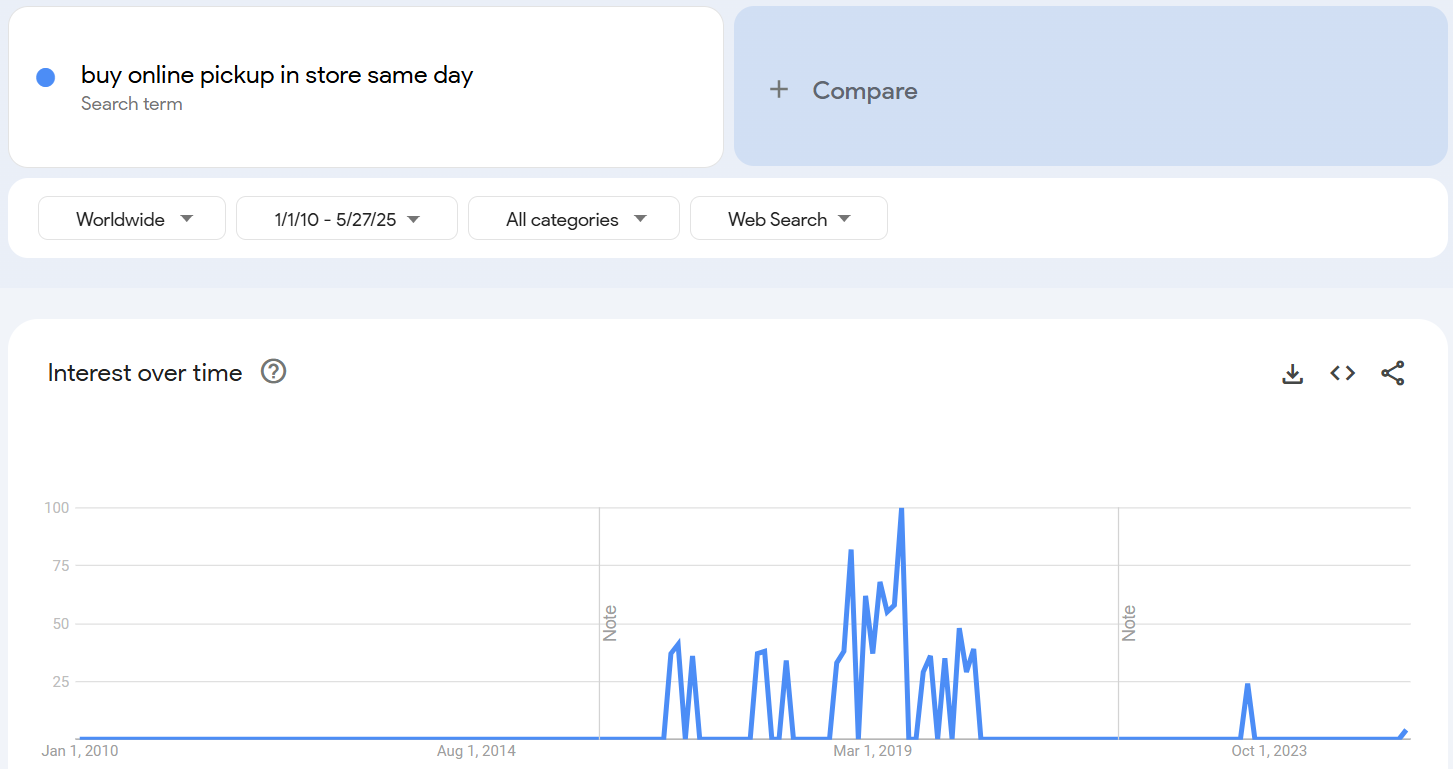Open the Worldwide region dropdown

coord(132,219)
